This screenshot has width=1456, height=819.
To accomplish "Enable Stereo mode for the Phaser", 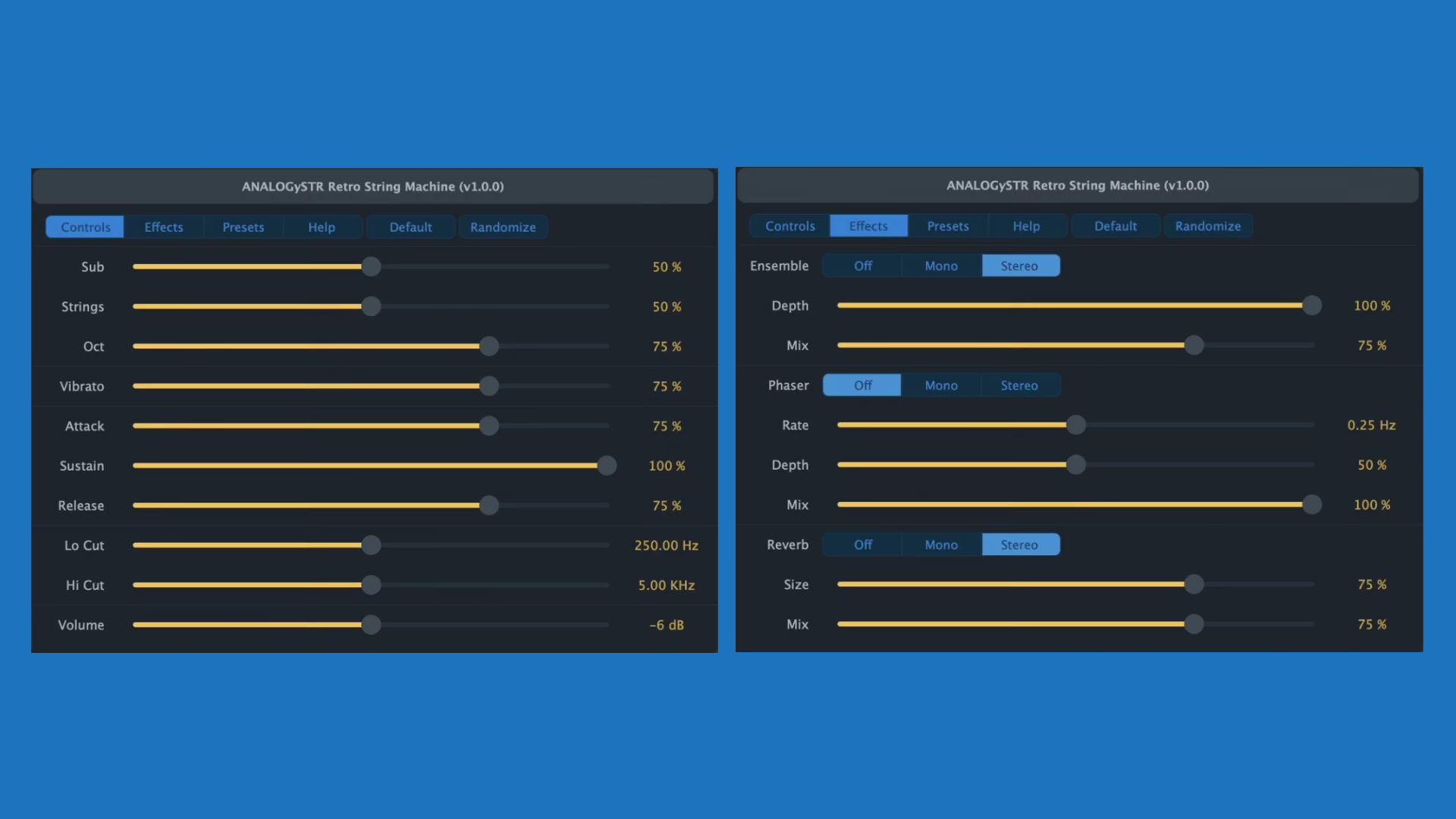I will pyautogui.click(x=1019, y=384).
